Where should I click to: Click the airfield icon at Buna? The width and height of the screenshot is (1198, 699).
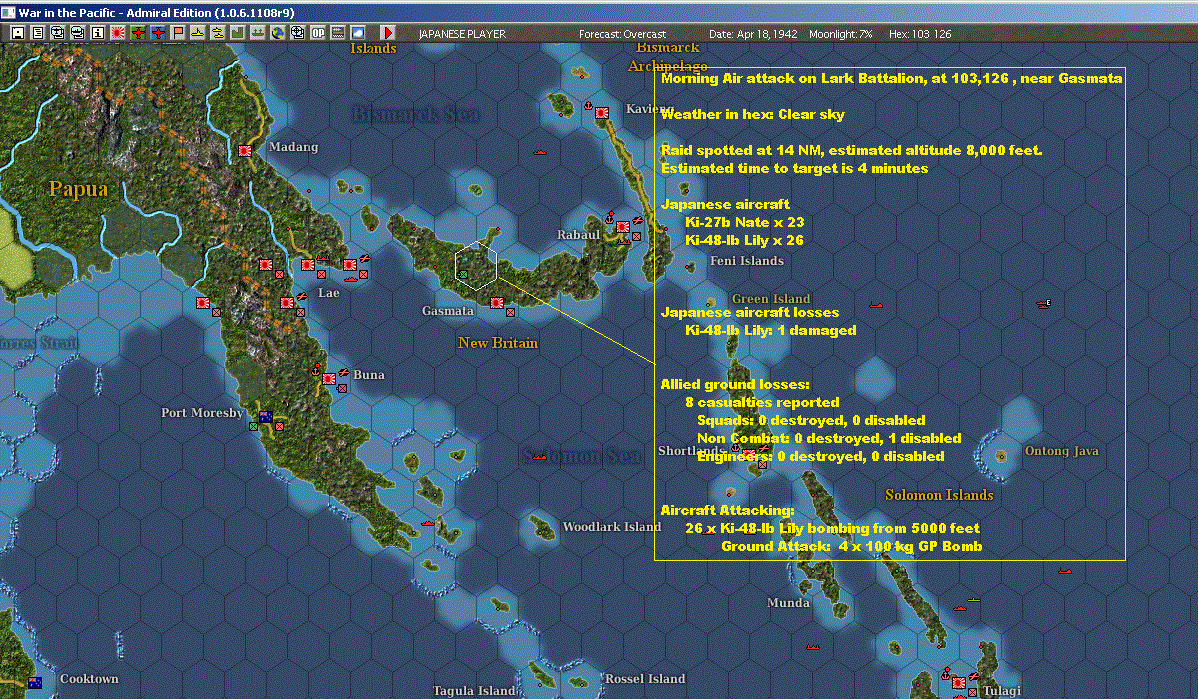[x=344, y=373]
